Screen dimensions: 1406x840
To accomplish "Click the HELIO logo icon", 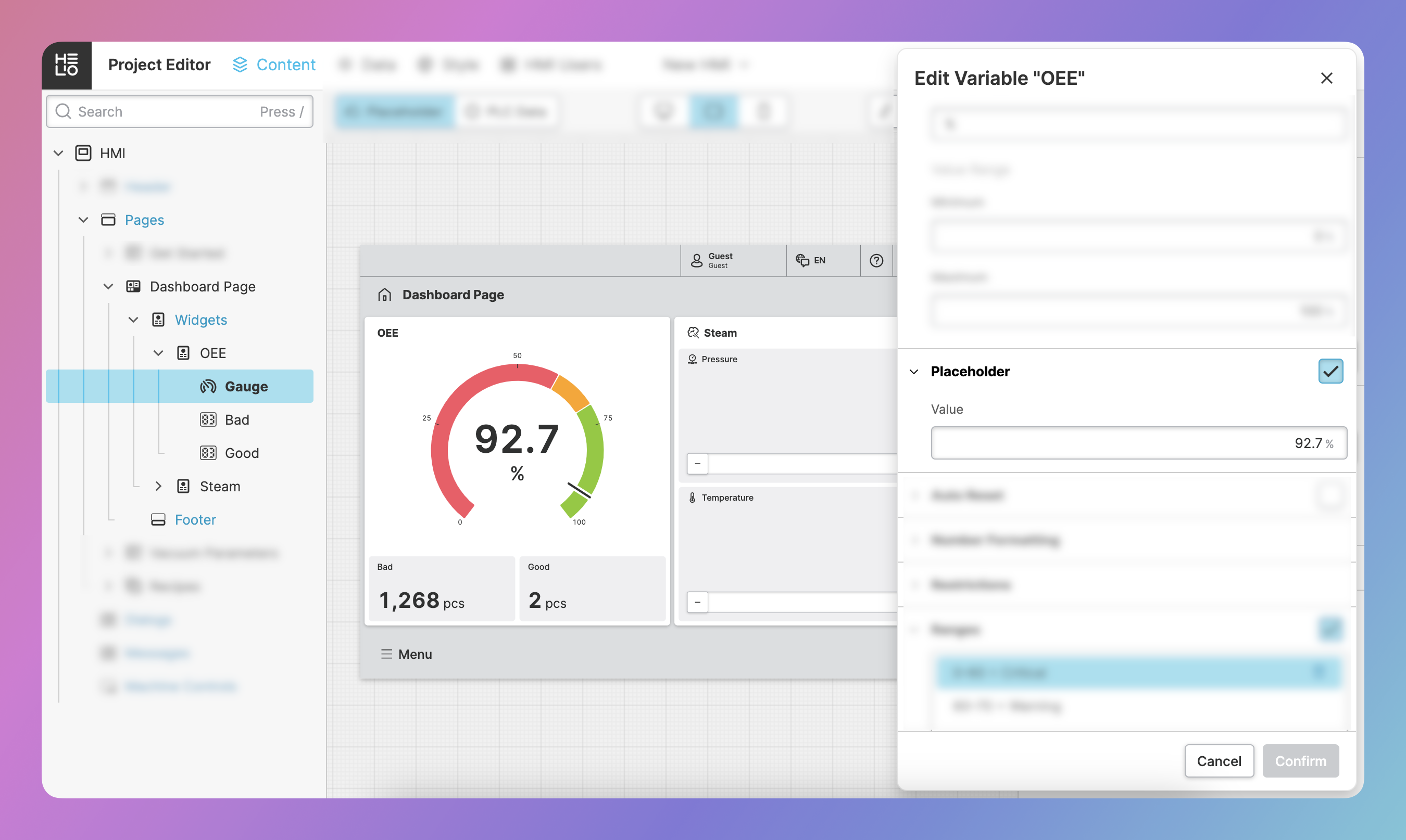I will [66, 65].
